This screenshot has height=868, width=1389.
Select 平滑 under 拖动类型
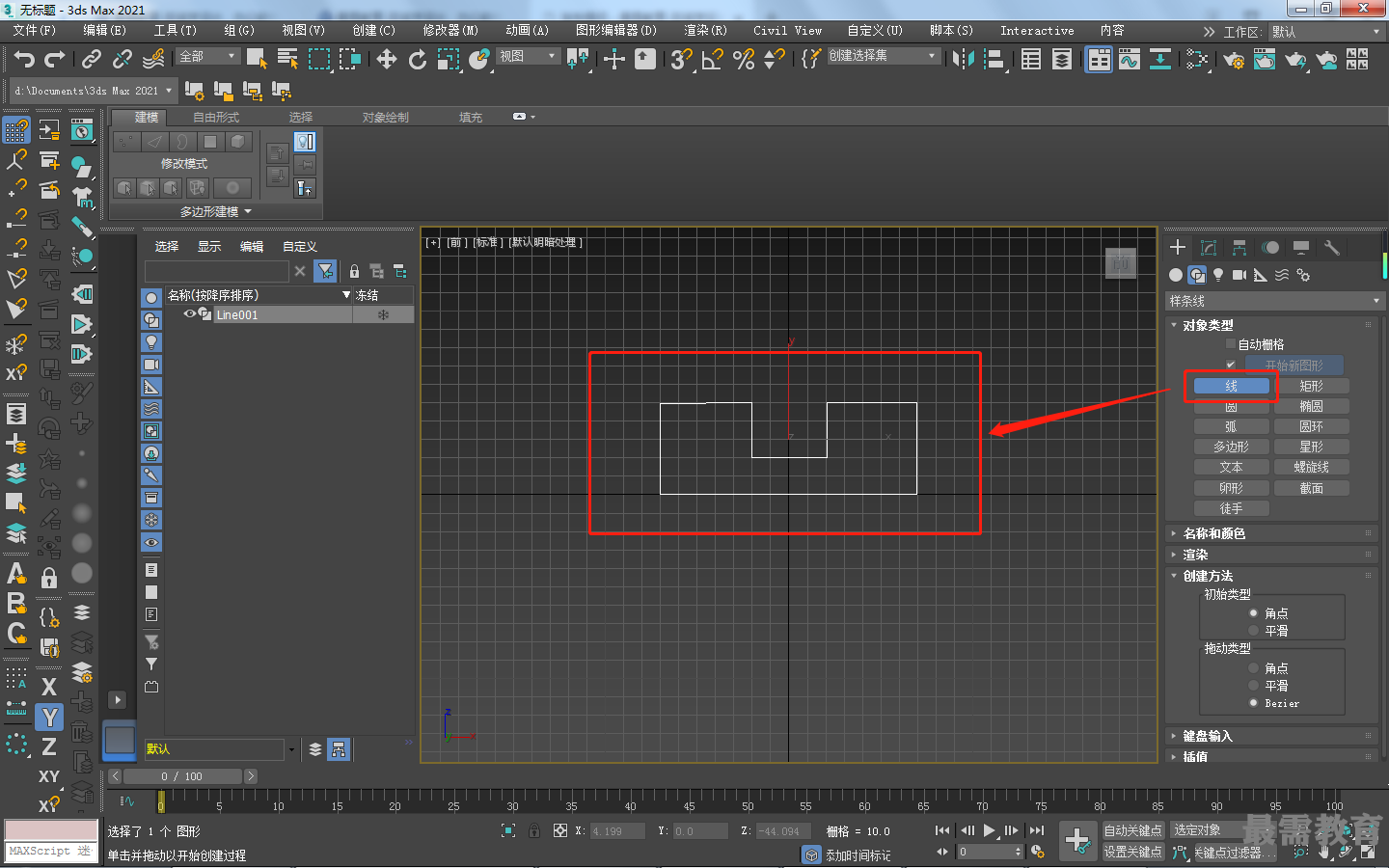(1254, 686)
